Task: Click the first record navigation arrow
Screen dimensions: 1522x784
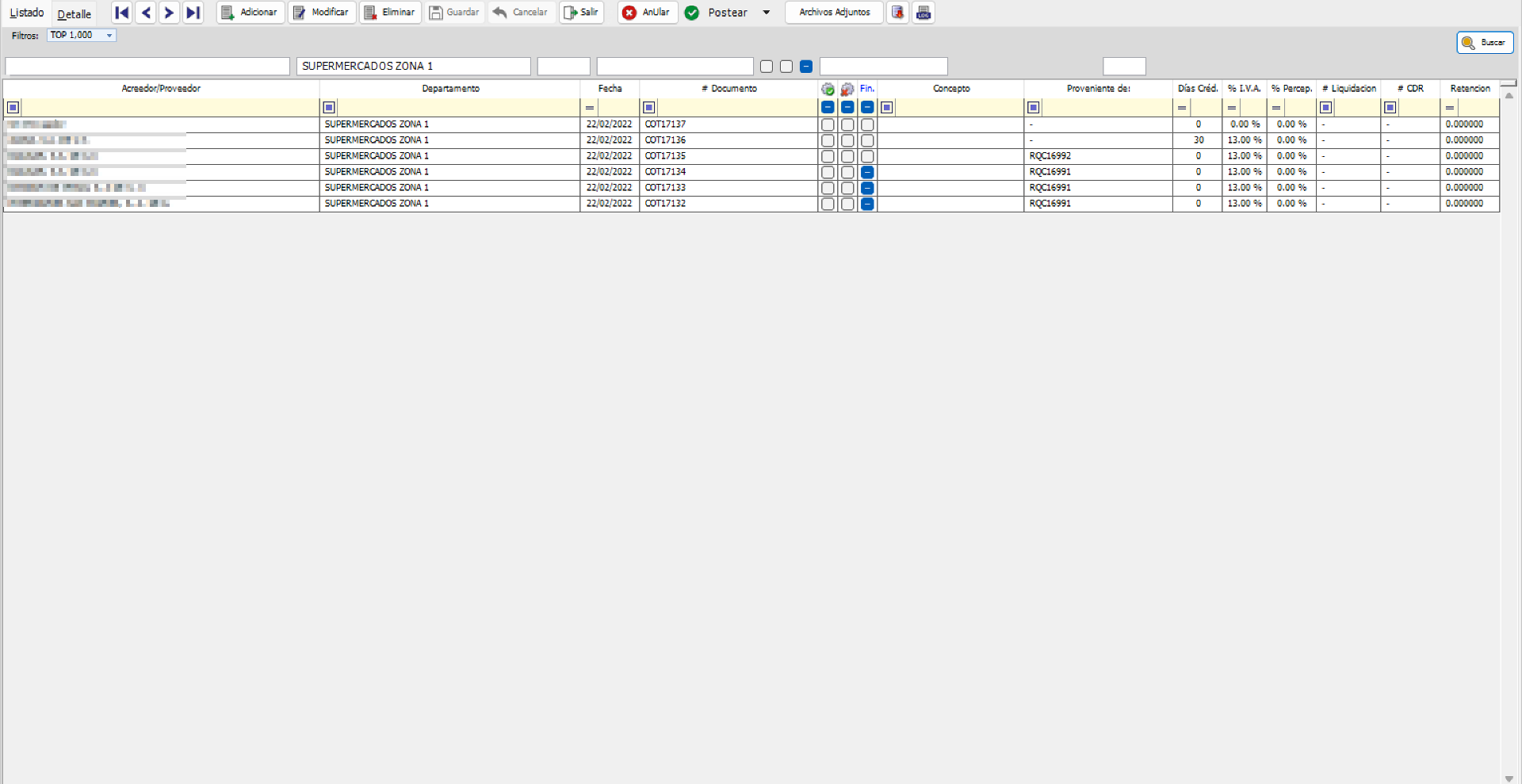Action: coord(121,13)
